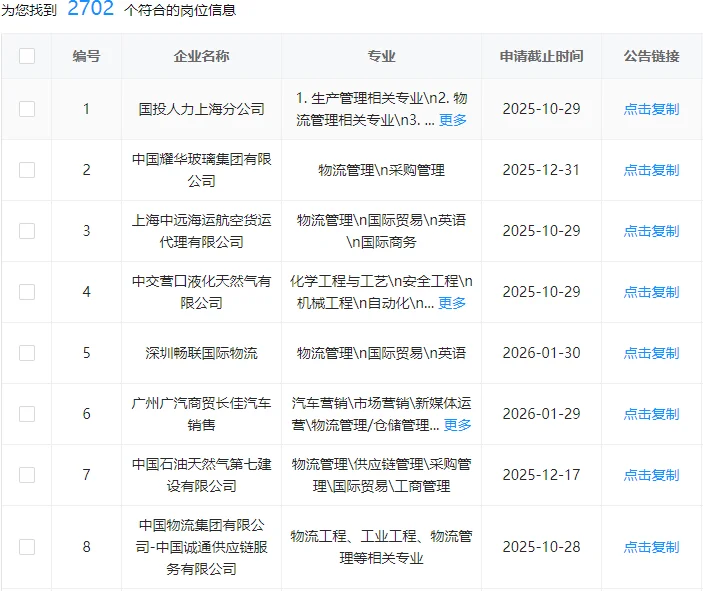Click the 公告链接 column header
The height and width of the screenshot is (591, 703).
pyautogui.click(x=651, y=56)
